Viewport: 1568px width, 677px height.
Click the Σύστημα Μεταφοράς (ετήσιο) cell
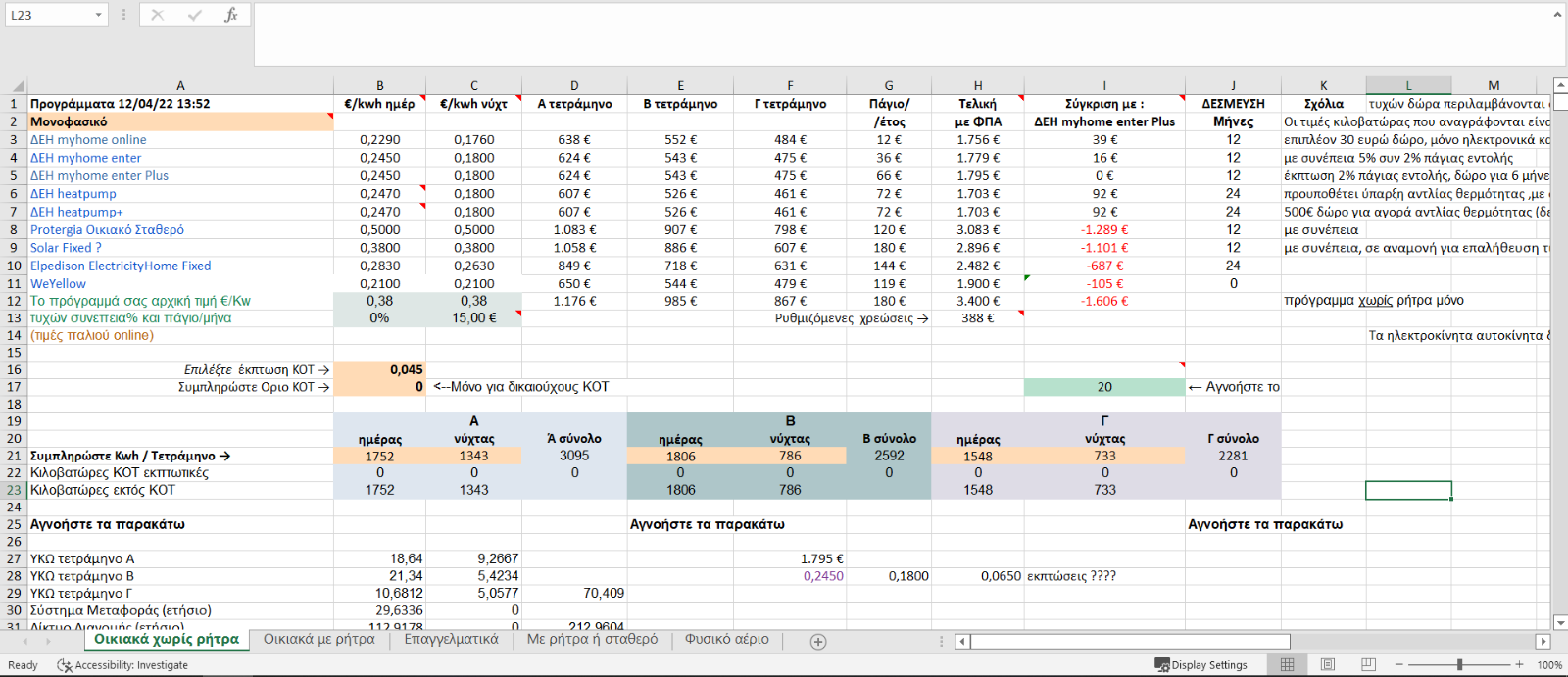click(x=180, y=610)
